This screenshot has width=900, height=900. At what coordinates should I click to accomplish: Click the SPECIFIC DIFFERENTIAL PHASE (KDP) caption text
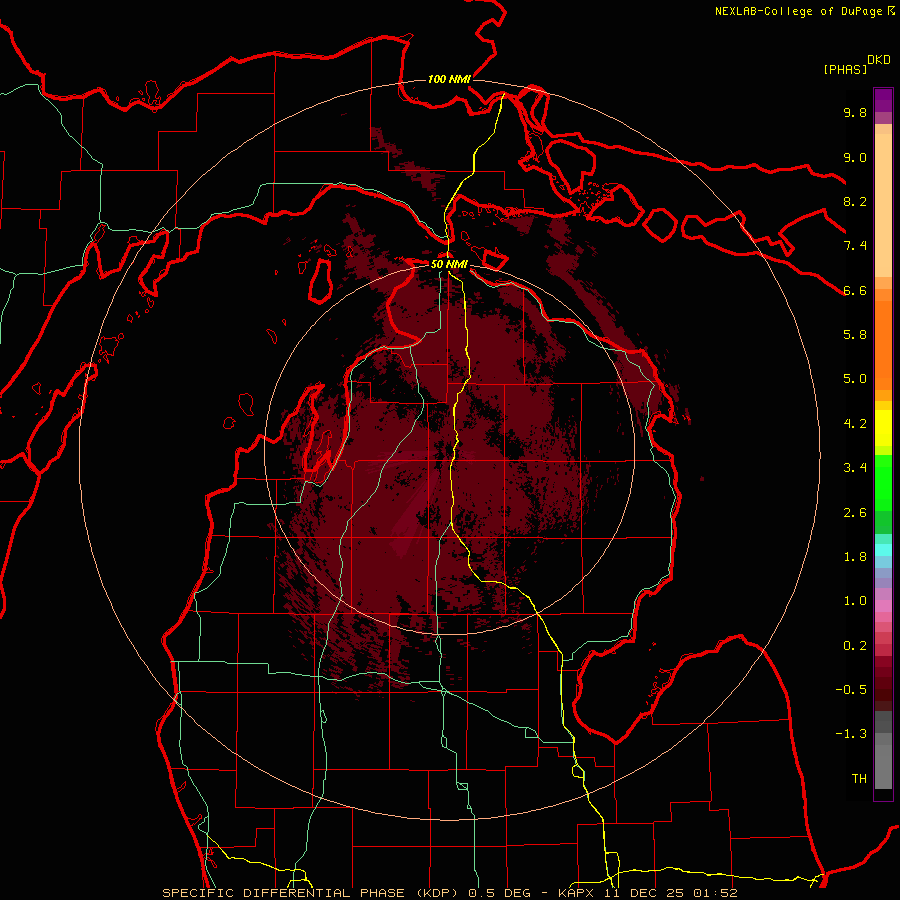pyautogui.click(x=313, y=893)
